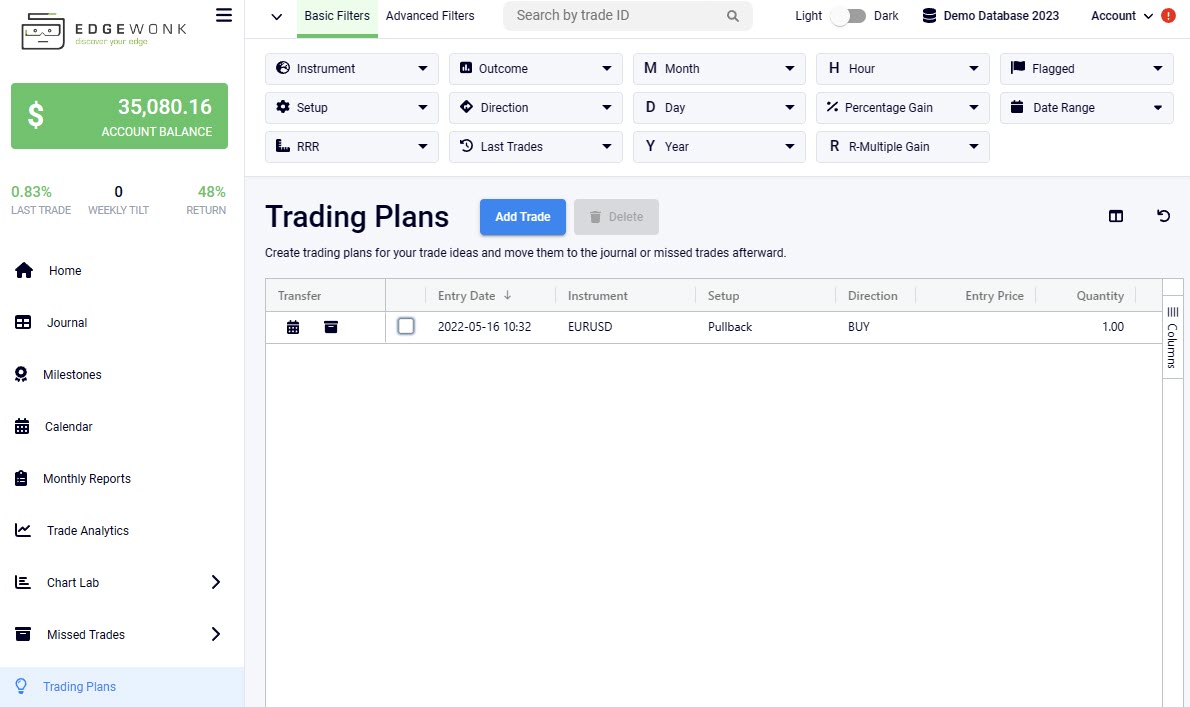Open the Percentage Gain filter dropdown
Screen dimensions: 1190x707
902,108
